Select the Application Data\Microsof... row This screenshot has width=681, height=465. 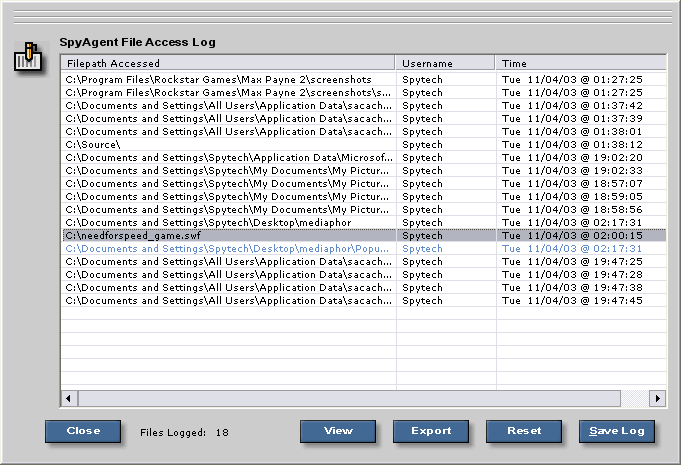364,158
